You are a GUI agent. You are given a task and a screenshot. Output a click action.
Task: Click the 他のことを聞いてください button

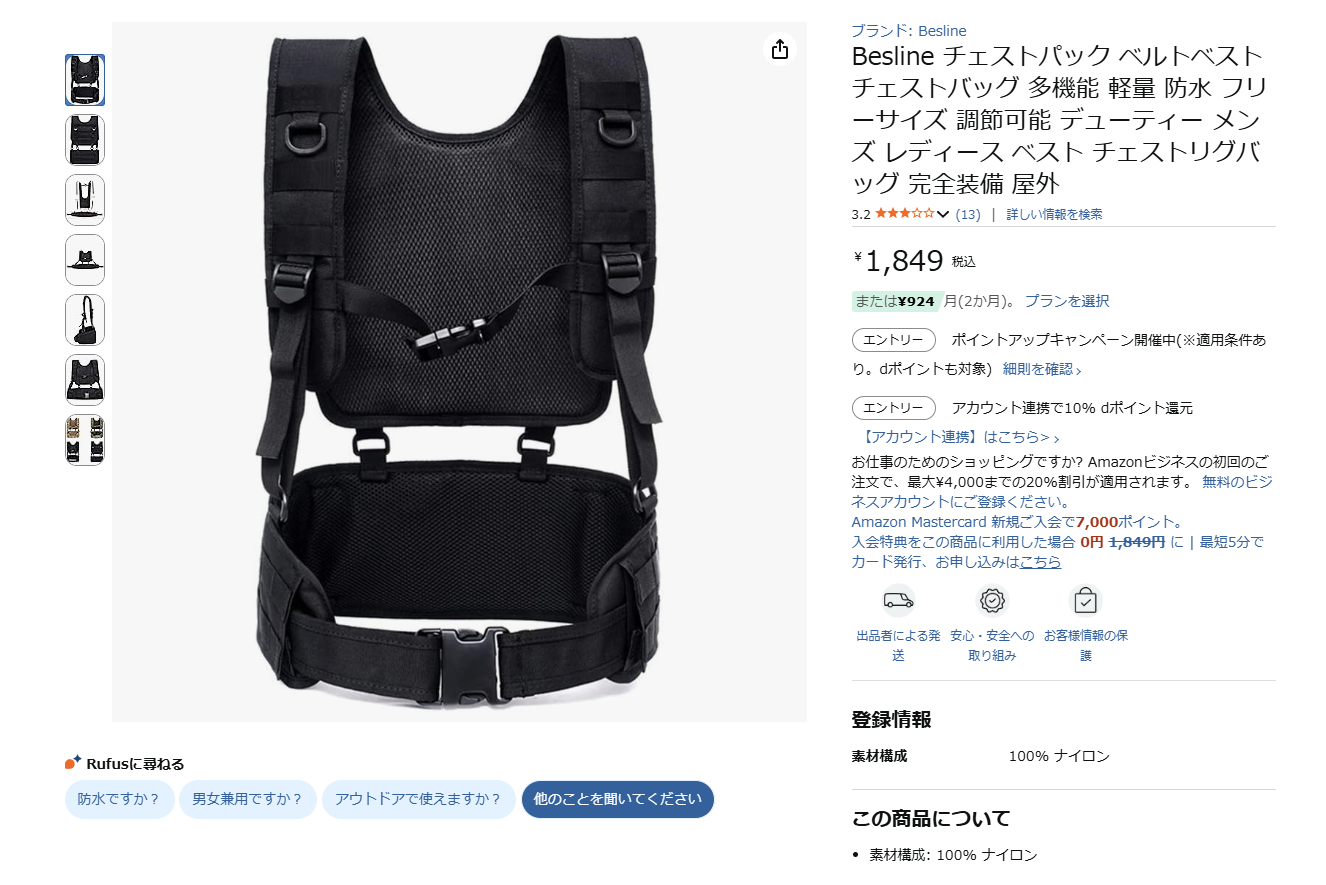(x=618, y=799)
